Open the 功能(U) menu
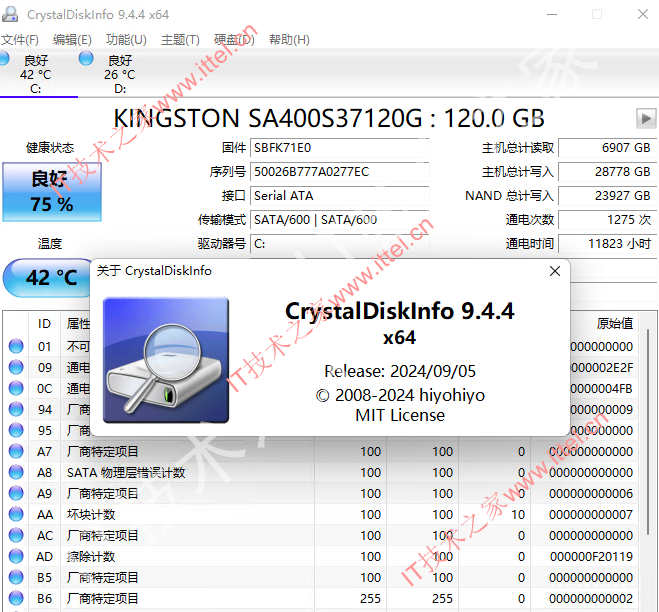Image resolution: width=659 pixels, height=612 pixels. point(126,40)
